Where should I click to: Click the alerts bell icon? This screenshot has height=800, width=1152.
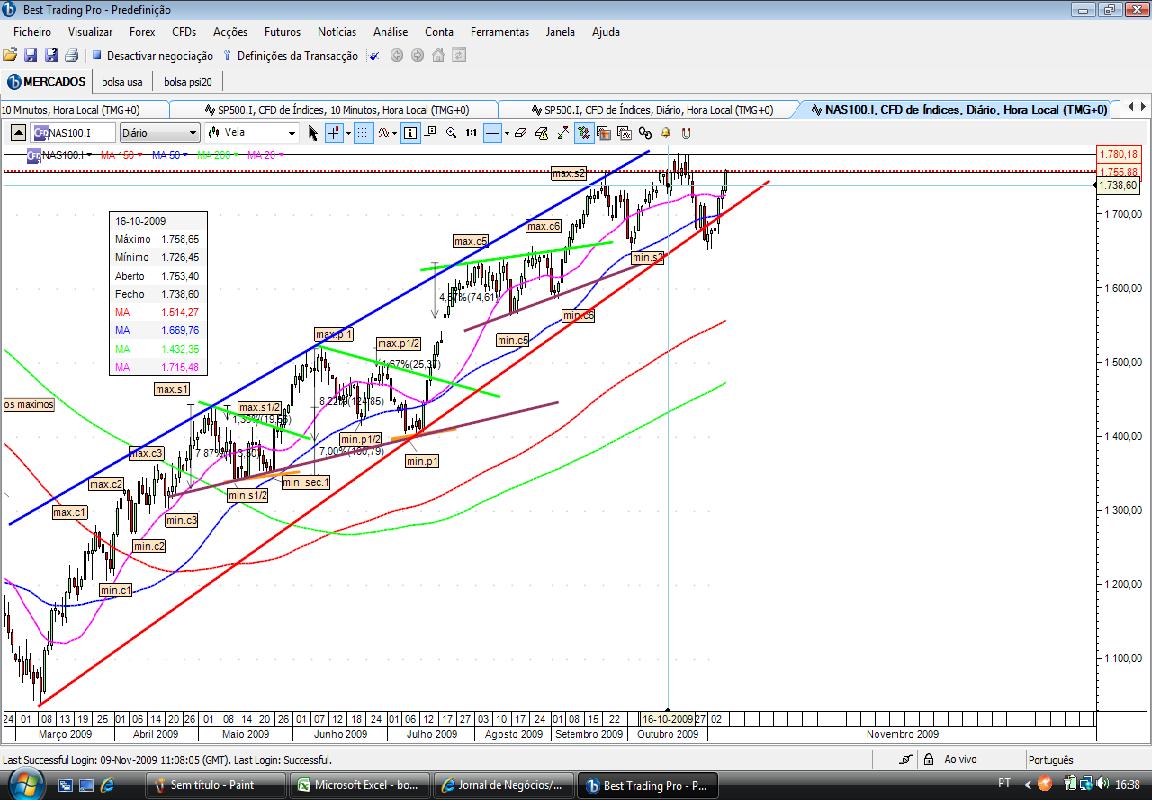click(x=666, y=132)
